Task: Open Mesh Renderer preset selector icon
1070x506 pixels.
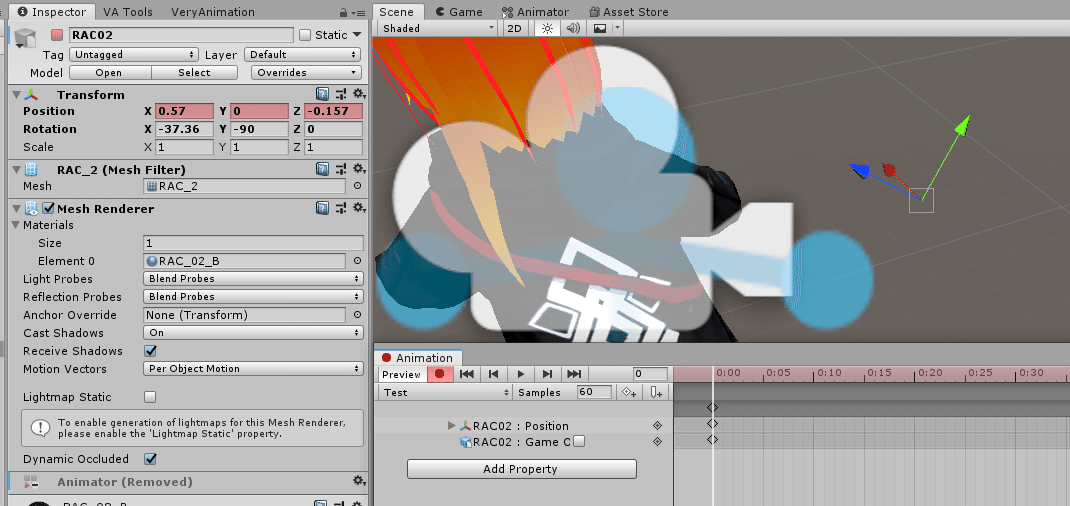Action: (341, 208)
